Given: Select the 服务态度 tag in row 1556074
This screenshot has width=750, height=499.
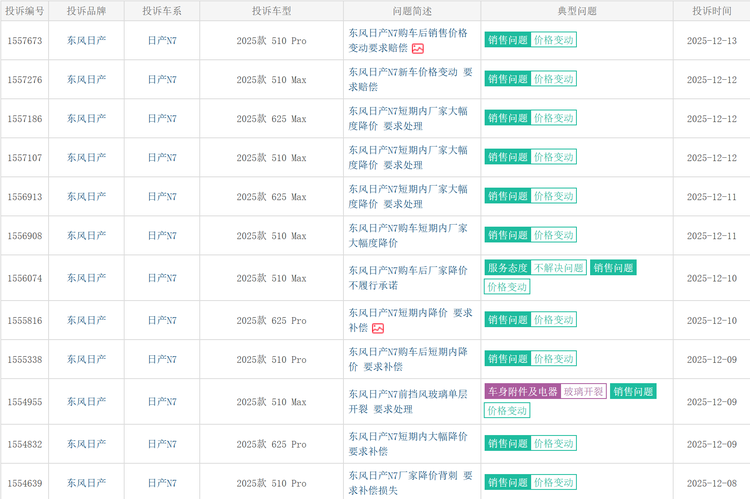Looking at the screenshot, I should click(x=507, y=268).
